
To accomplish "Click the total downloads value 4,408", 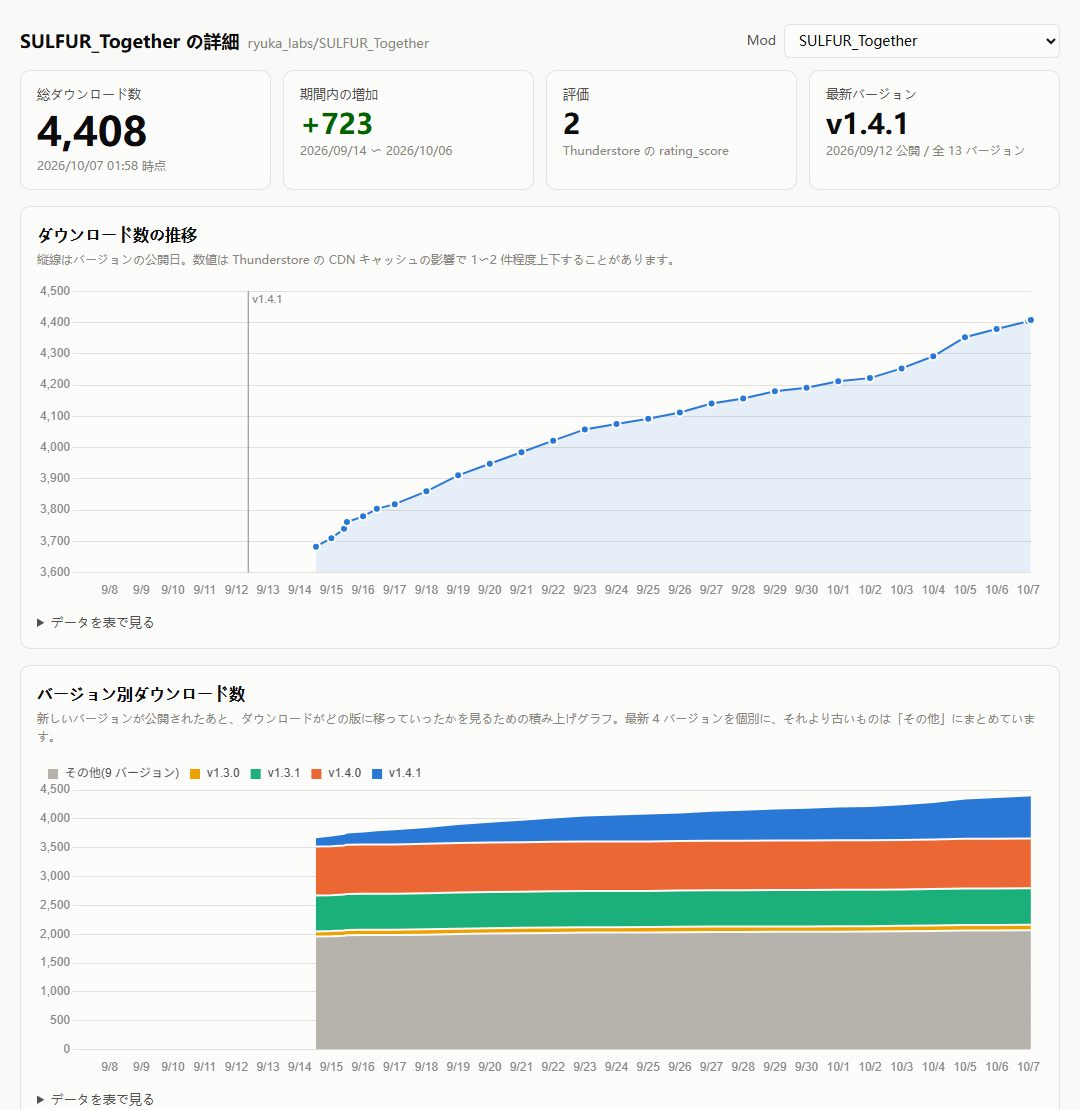I will (x=92, y=132).
